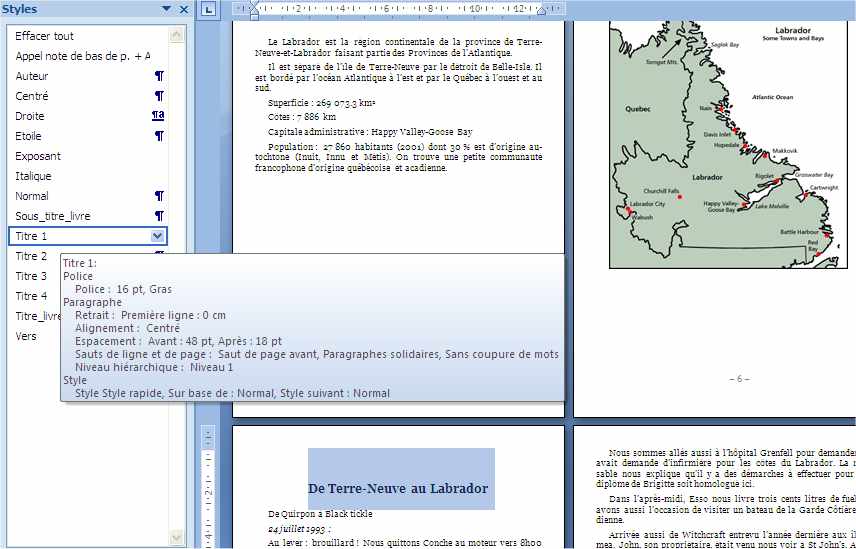Open the Styles pane options dropdown arrow

(x=167, y=9)
